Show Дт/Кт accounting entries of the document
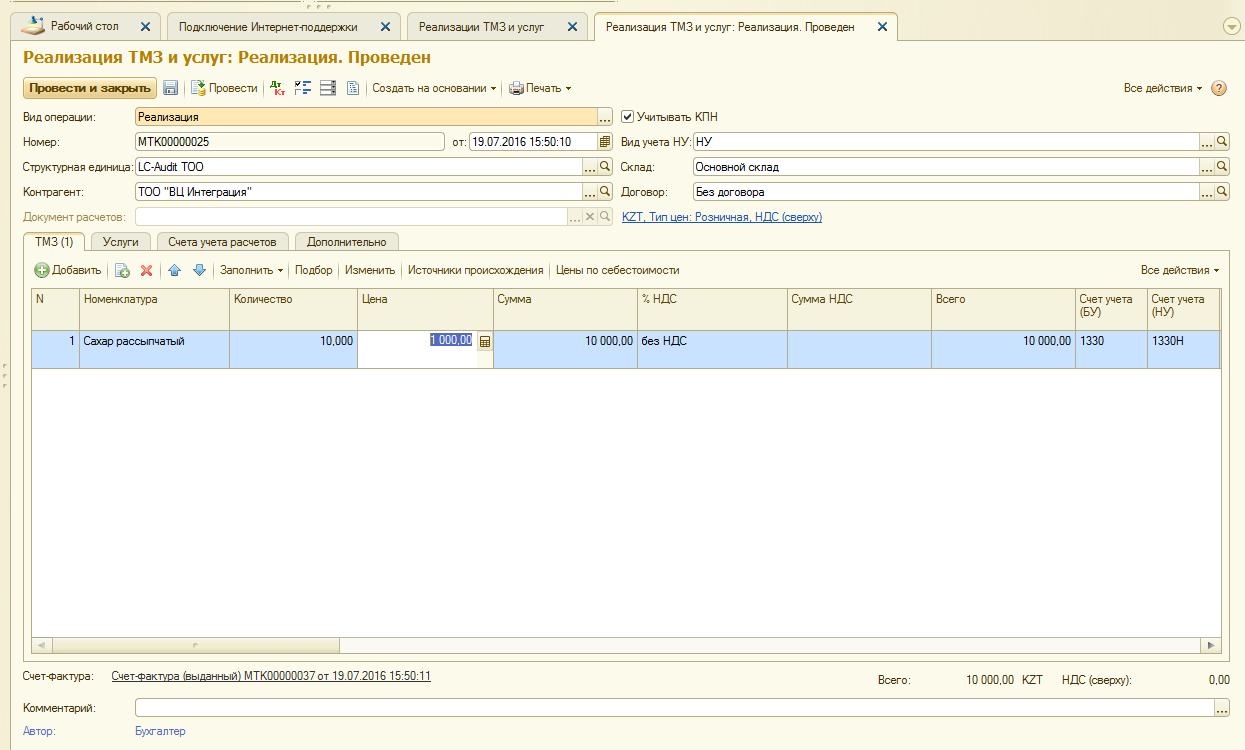This screenshot has width=1245, height=750. pos(277,88)
